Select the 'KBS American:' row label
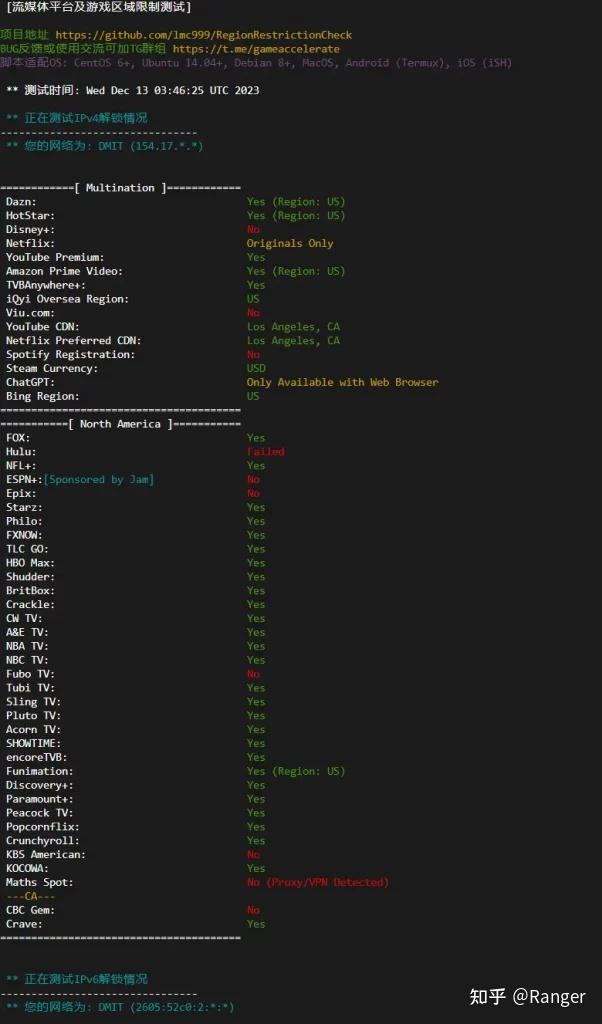Image resolution: width=602 pixels, height=1024 pixels. (46, 854)
